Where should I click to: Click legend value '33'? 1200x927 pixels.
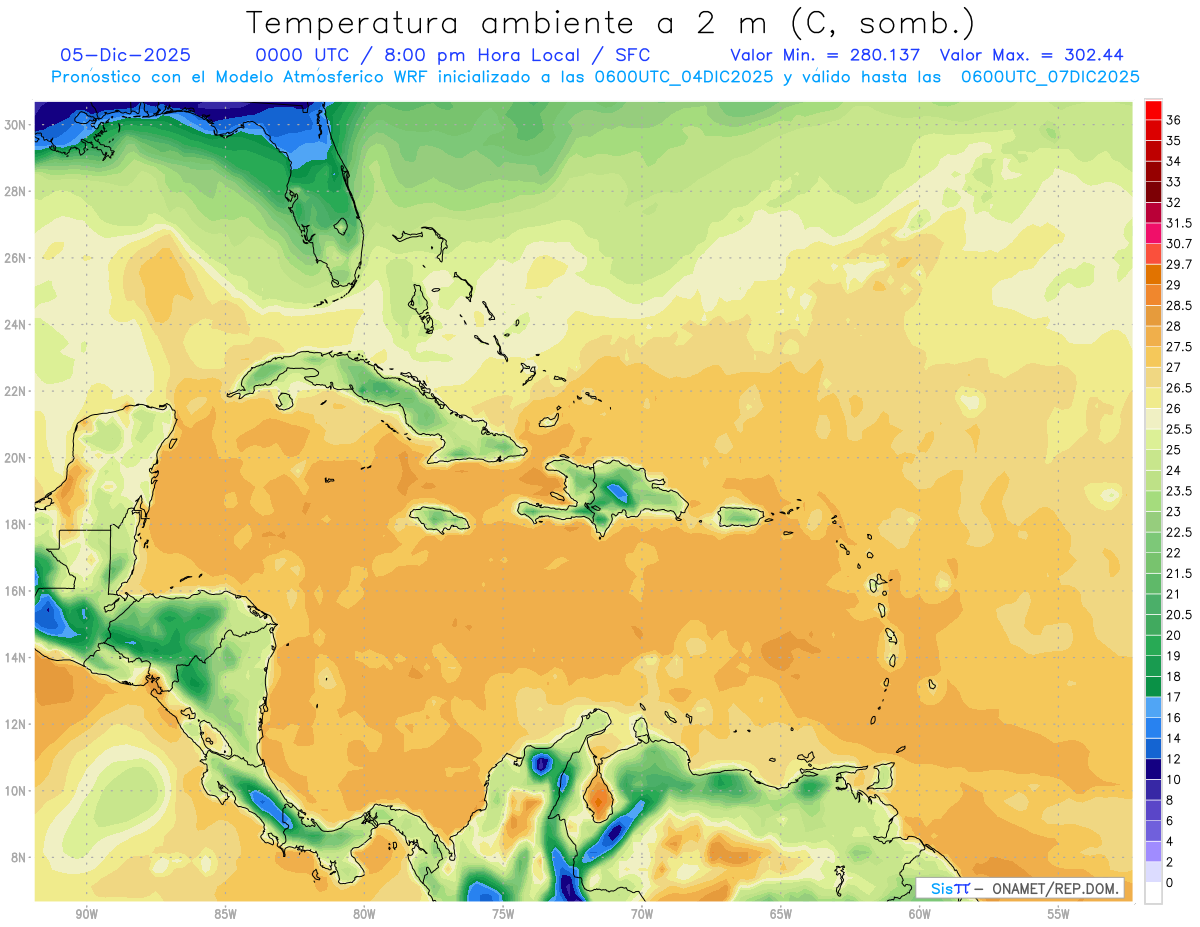pos(1173,181)
